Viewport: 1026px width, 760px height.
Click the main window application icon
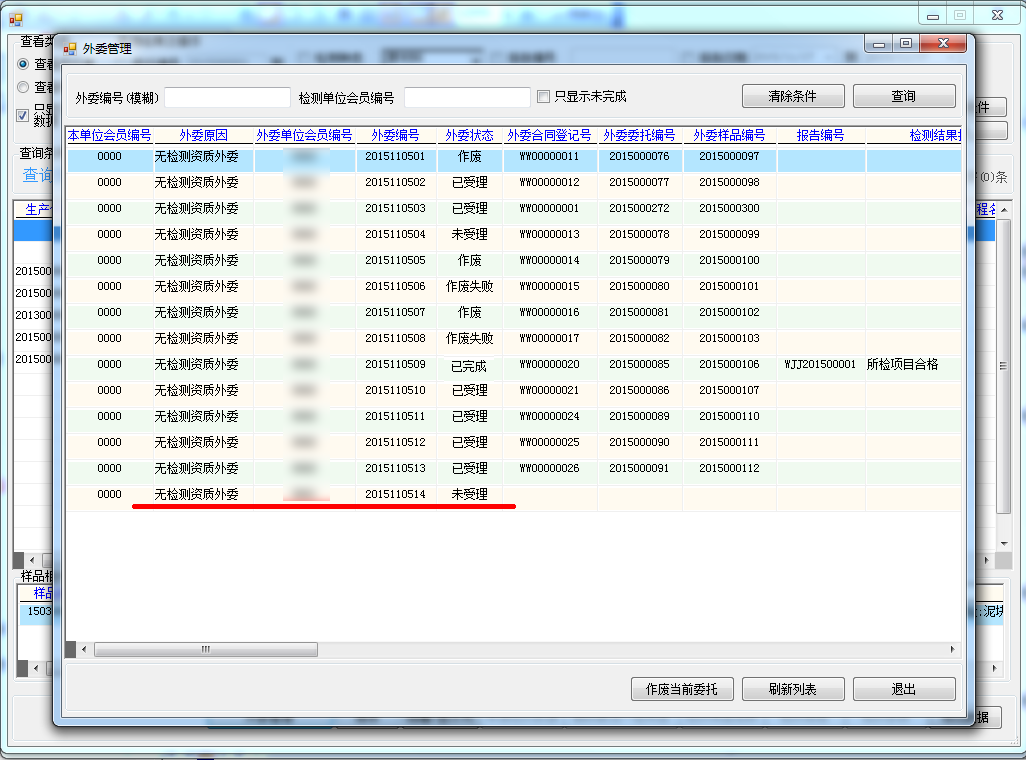16,17
